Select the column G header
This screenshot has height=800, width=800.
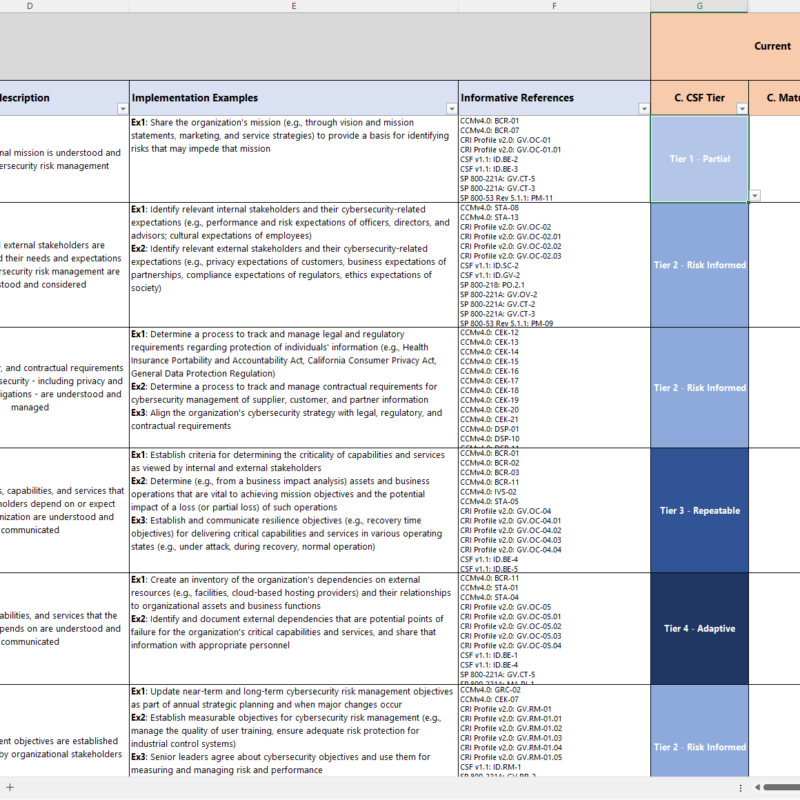699,6
